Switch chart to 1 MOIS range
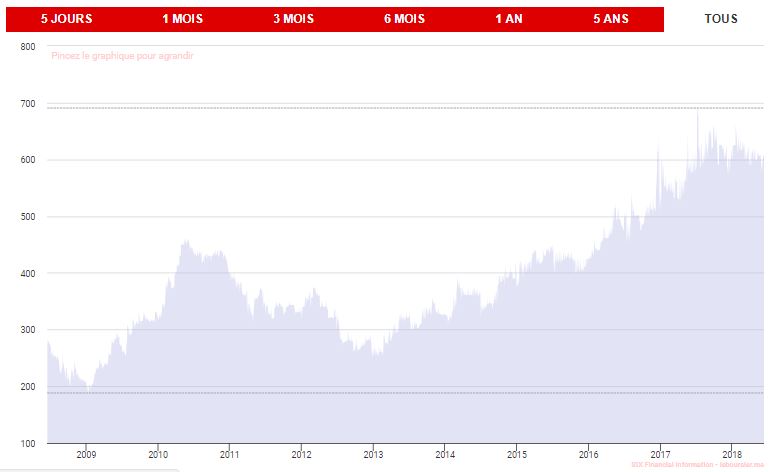 183,19
